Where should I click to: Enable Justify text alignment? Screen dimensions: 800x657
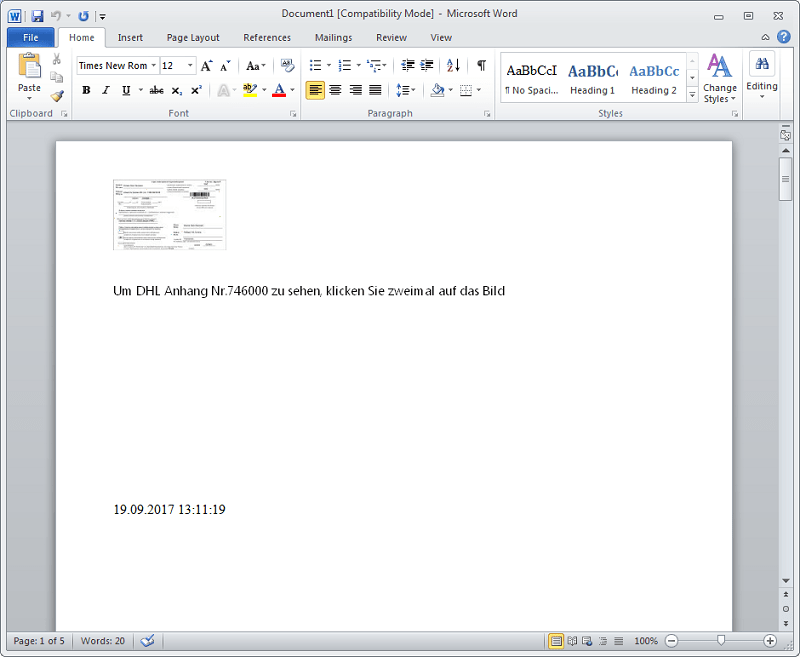376,90
